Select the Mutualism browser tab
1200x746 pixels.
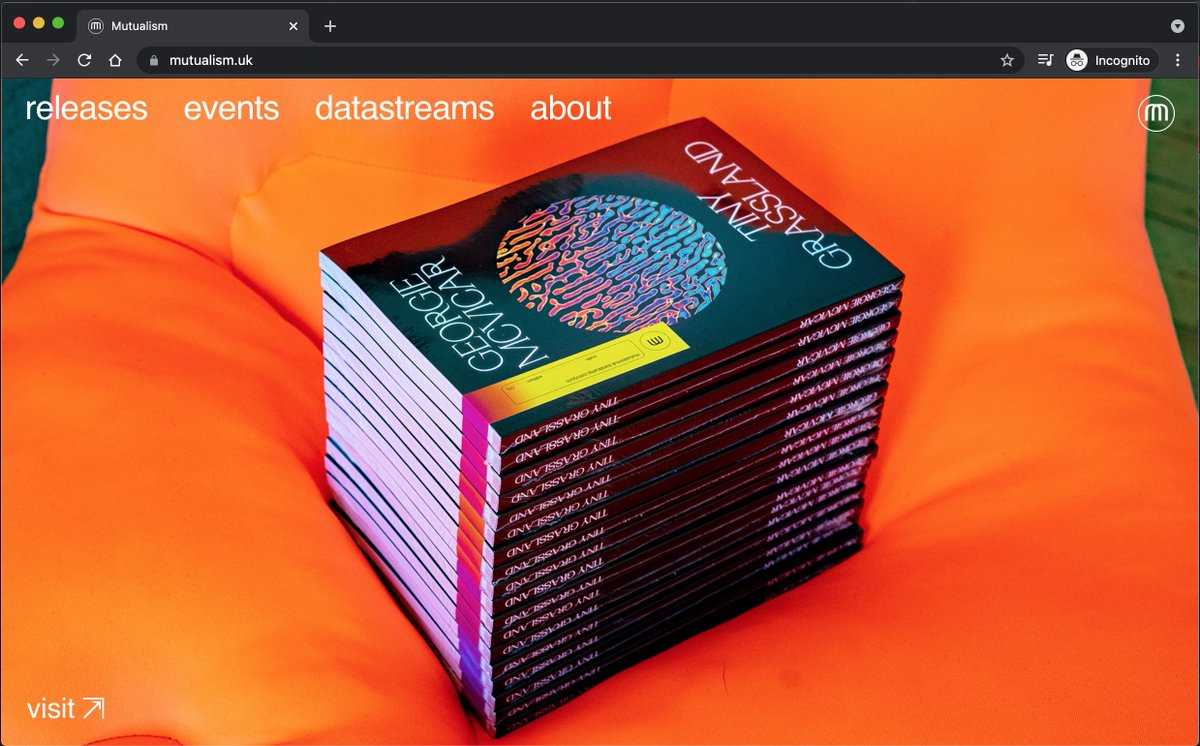tap(193, 26)
